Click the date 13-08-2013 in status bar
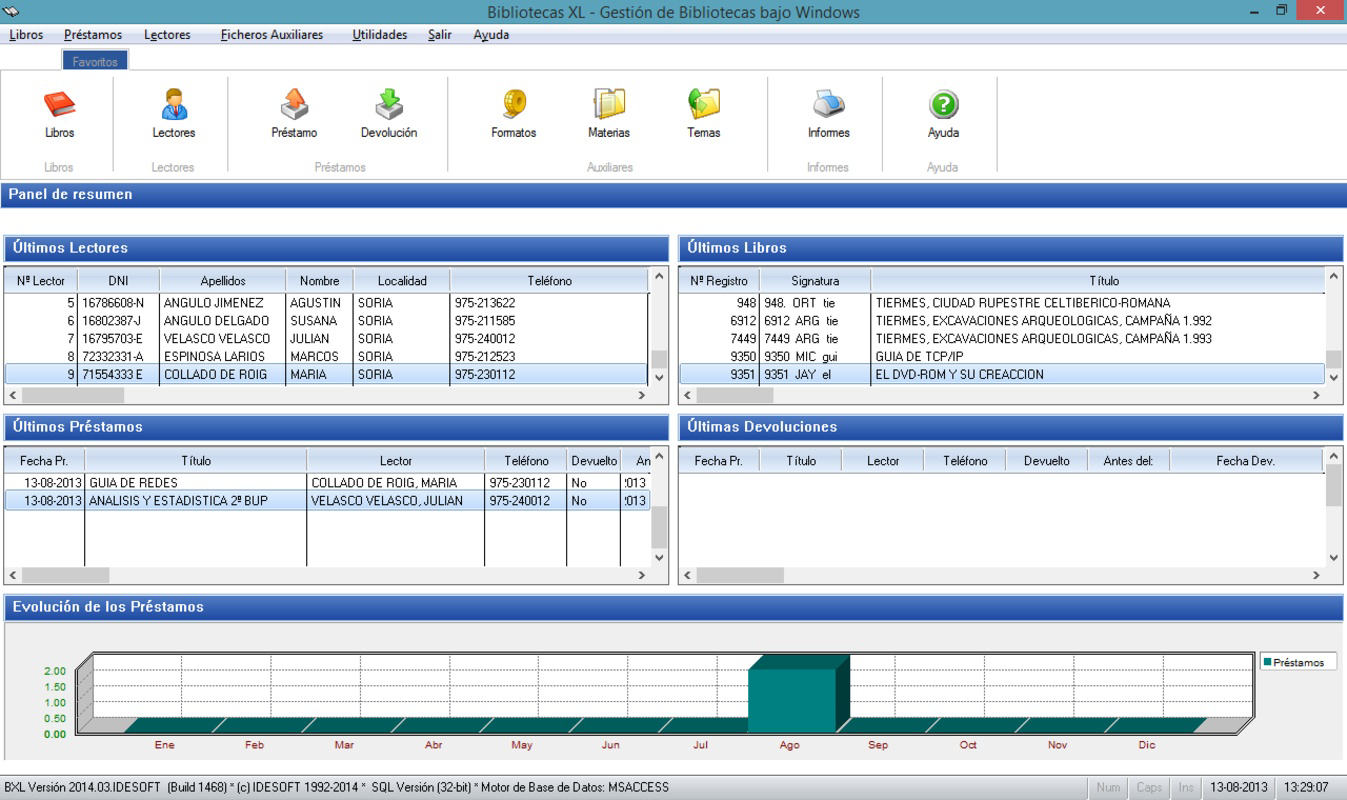The image size is (1347, 800). (1237, 788)
